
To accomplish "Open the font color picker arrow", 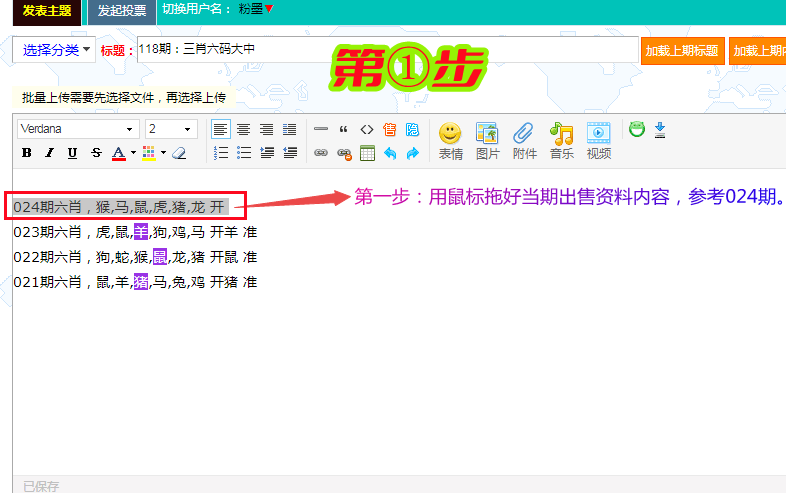I will [133, 153].
